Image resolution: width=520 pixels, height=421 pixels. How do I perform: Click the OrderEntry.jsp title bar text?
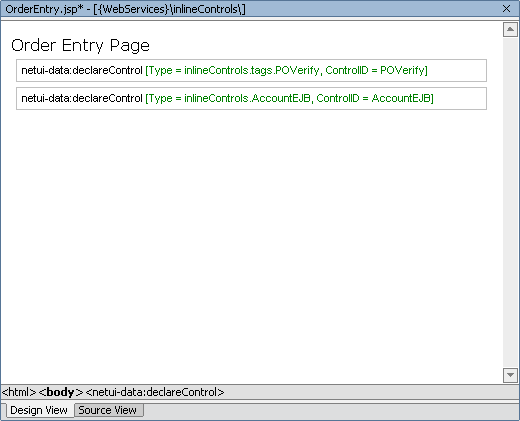click(x=125, y=9)
